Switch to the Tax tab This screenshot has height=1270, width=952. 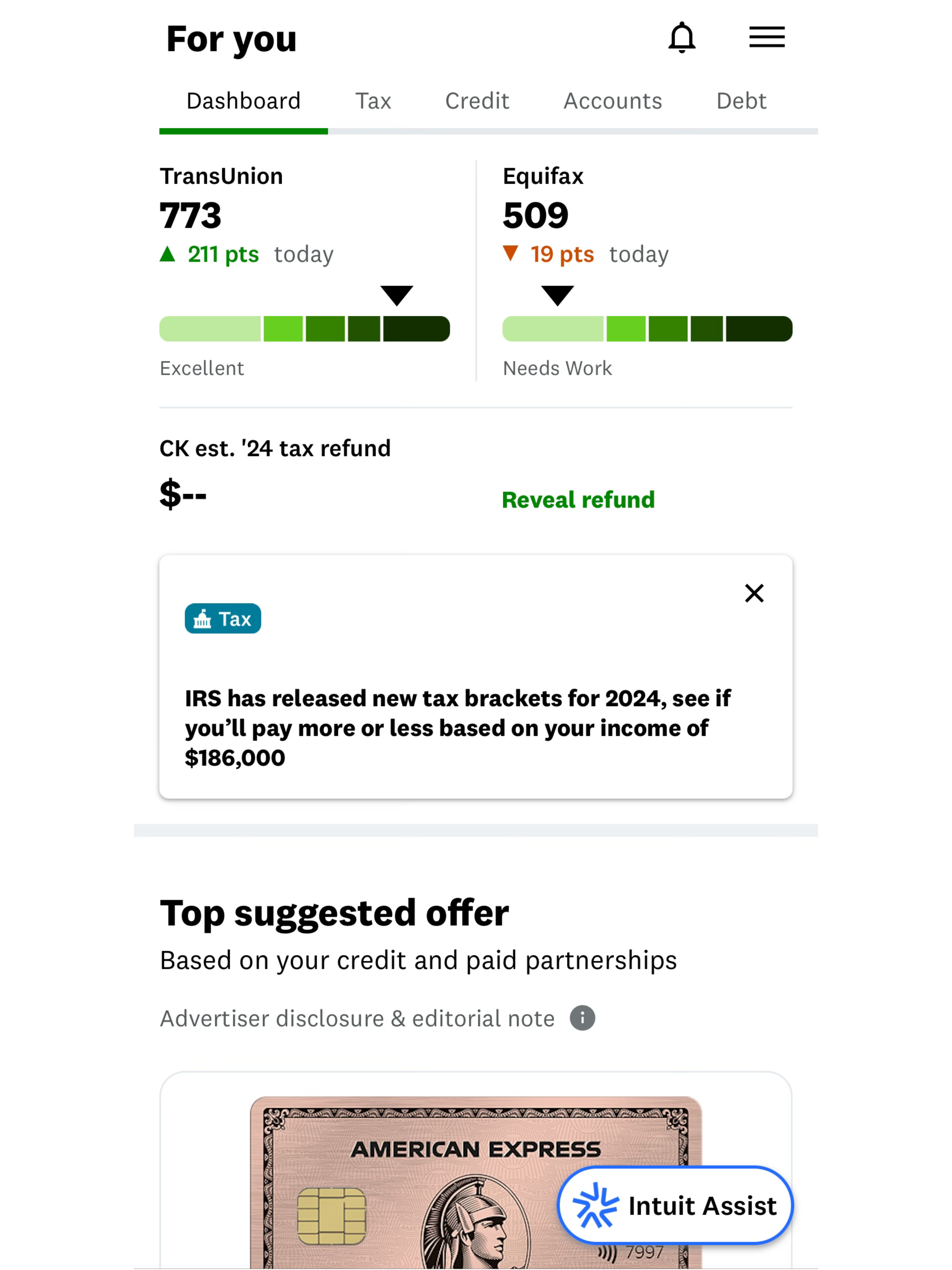coord(373,101)
